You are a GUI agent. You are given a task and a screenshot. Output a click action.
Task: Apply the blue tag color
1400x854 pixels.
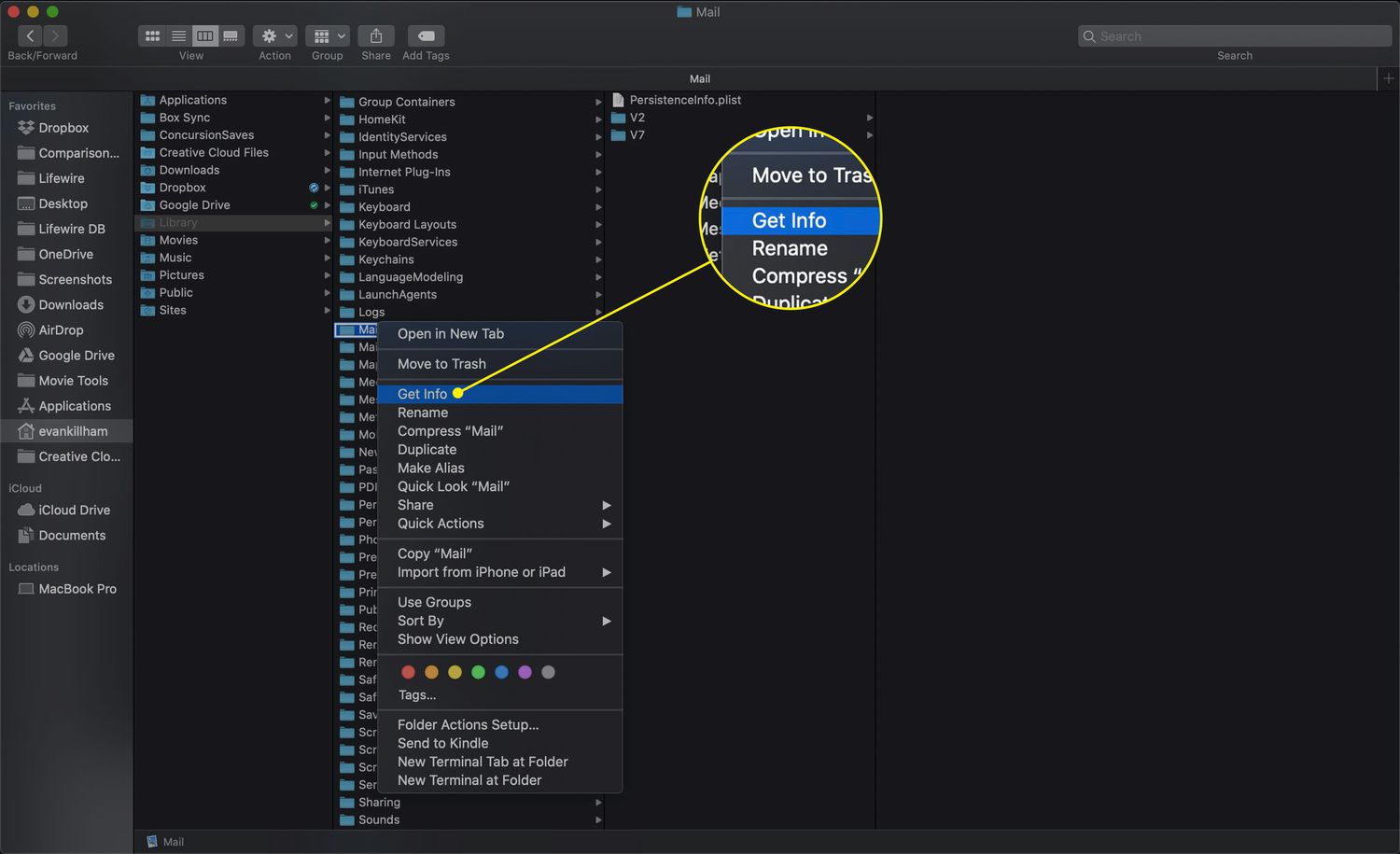click(501, 672)
